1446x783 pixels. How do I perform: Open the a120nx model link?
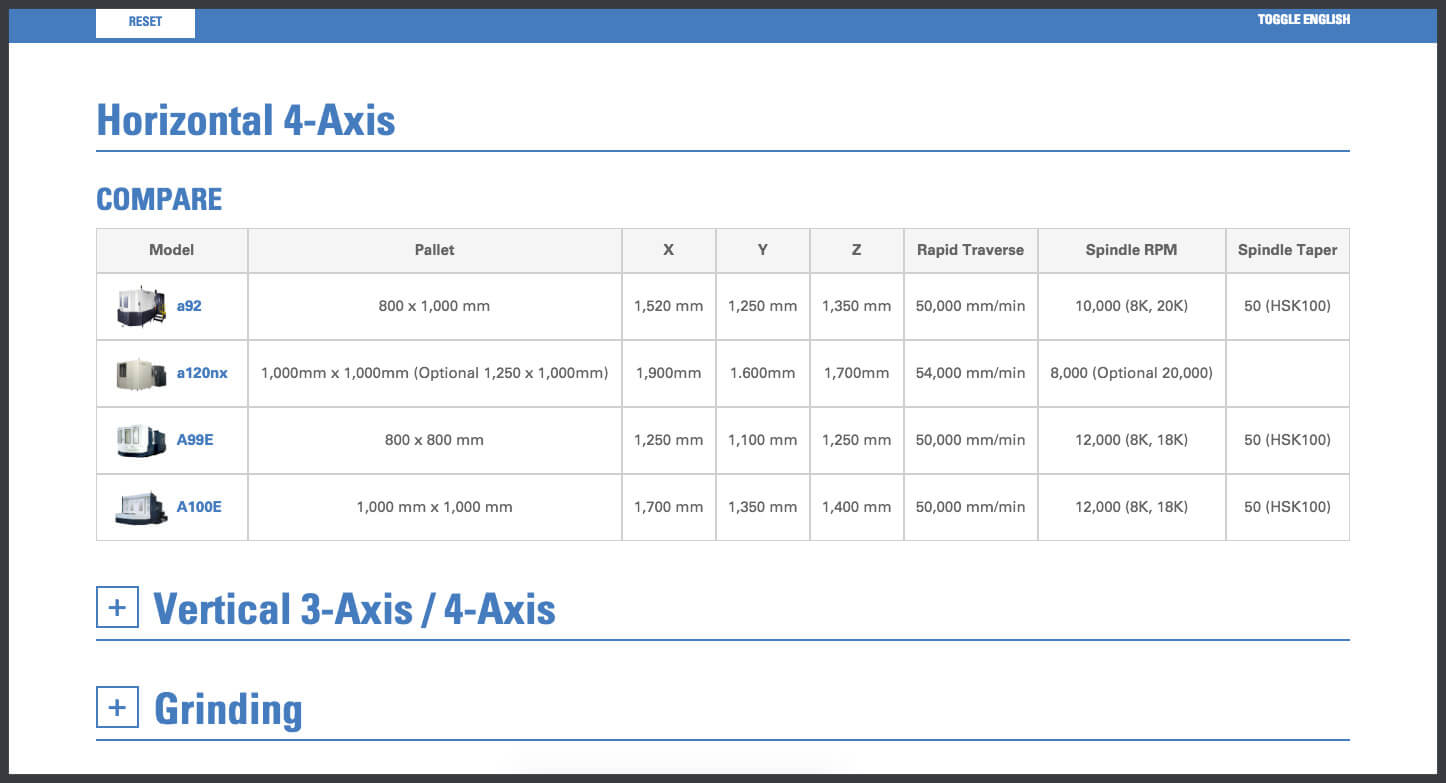[202, 373]
